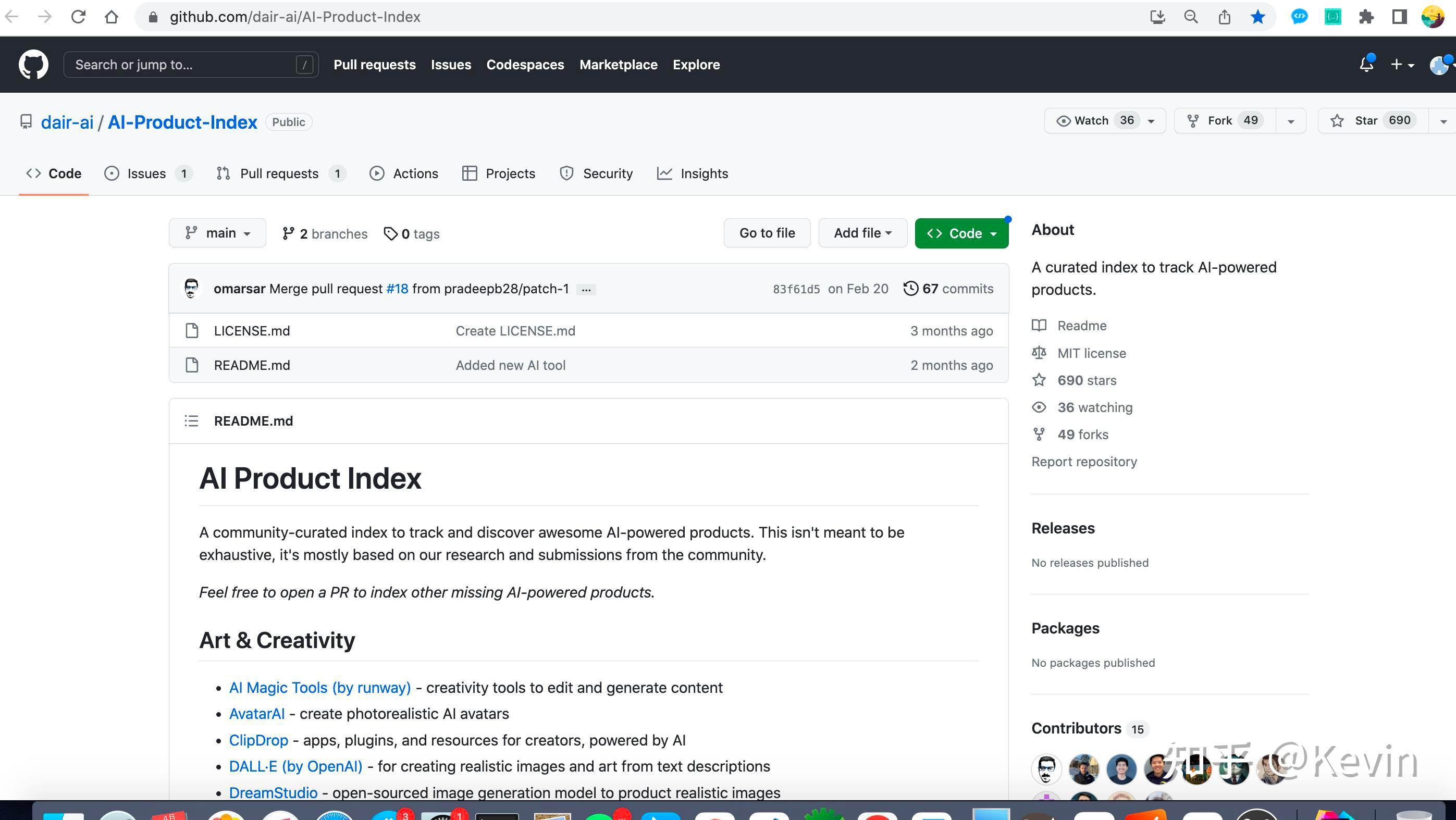The height and width of the screenshot is (820, 1456).
Task: Click the browser share page icon
Action: click(x=1224, y=17)
